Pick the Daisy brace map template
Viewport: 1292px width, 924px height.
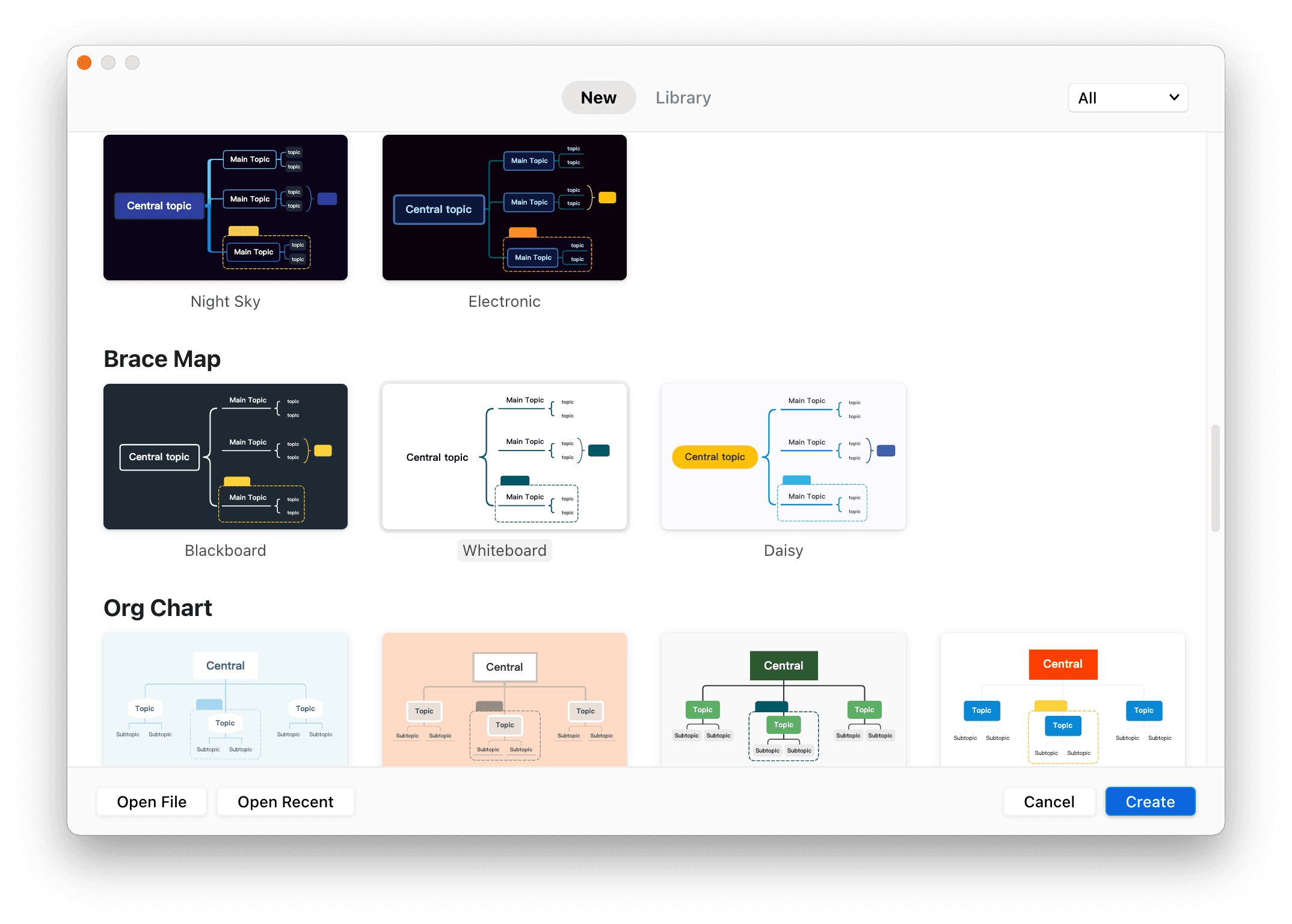[784, 457]
